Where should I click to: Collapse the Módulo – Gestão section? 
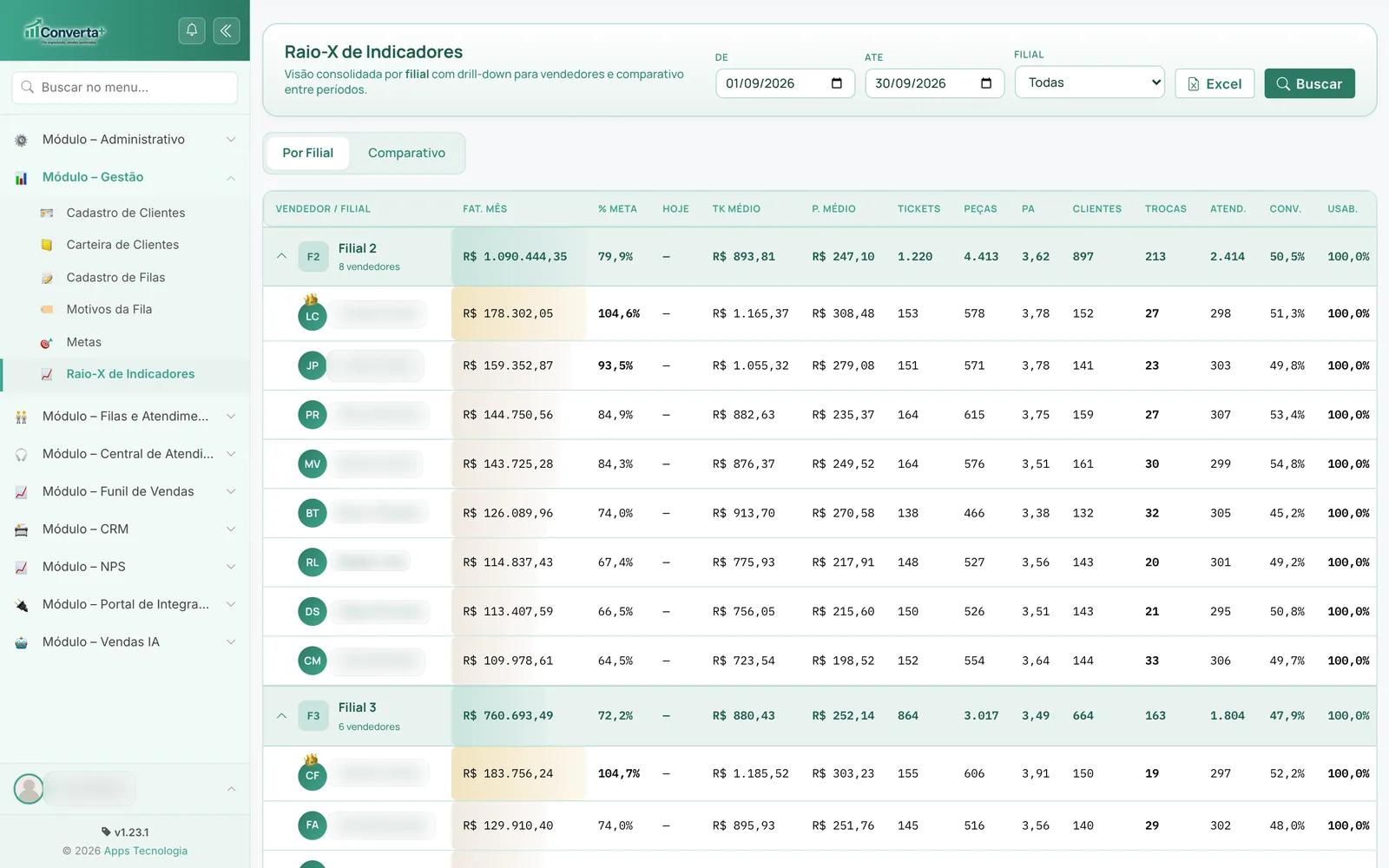pos(125,177)
